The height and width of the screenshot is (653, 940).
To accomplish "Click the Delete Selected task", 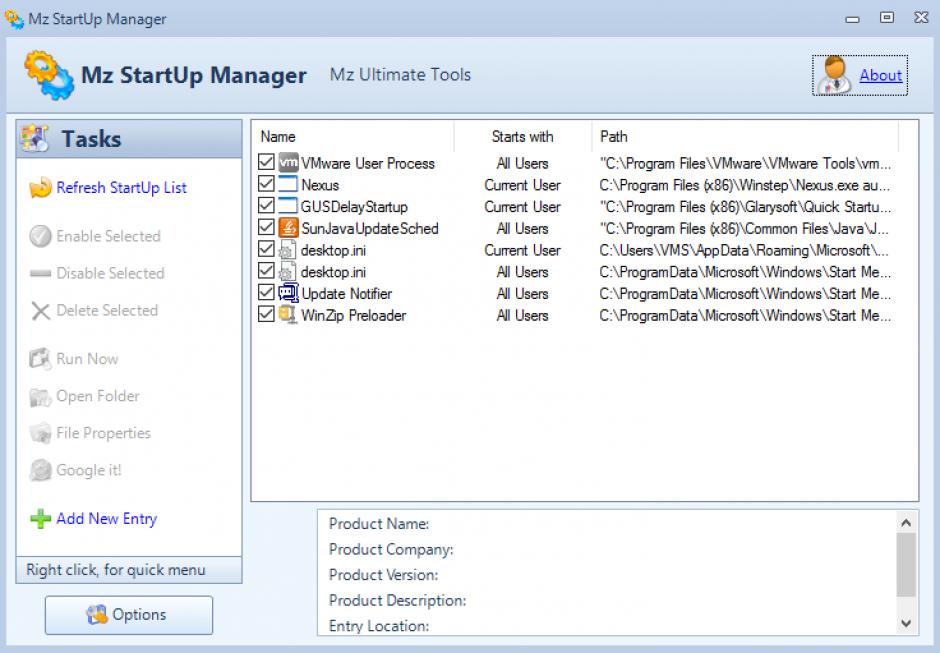I will (x=107, y=311).
